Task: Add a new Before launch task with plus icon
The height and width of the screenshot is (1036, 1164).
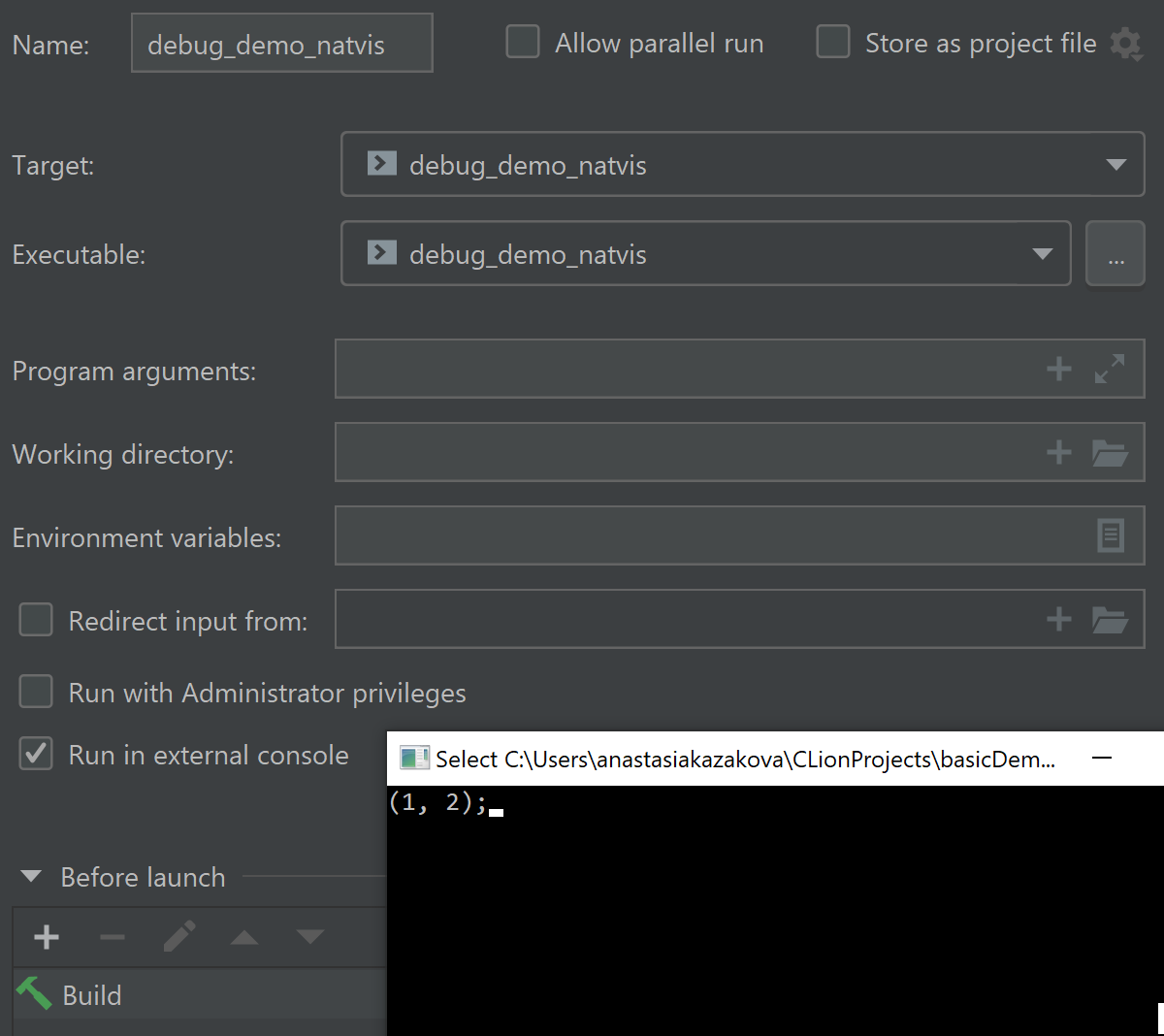Action: pos(46,937)
